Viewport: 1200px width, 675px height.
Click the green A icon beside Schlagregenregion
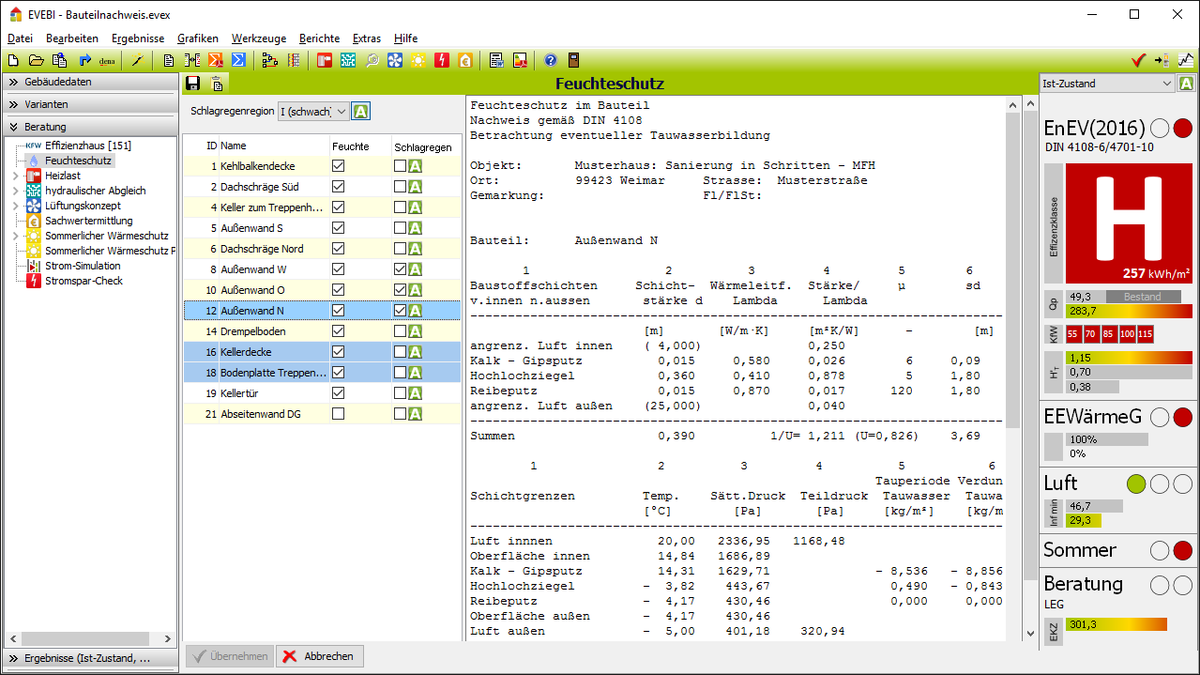tap(361, 111)
